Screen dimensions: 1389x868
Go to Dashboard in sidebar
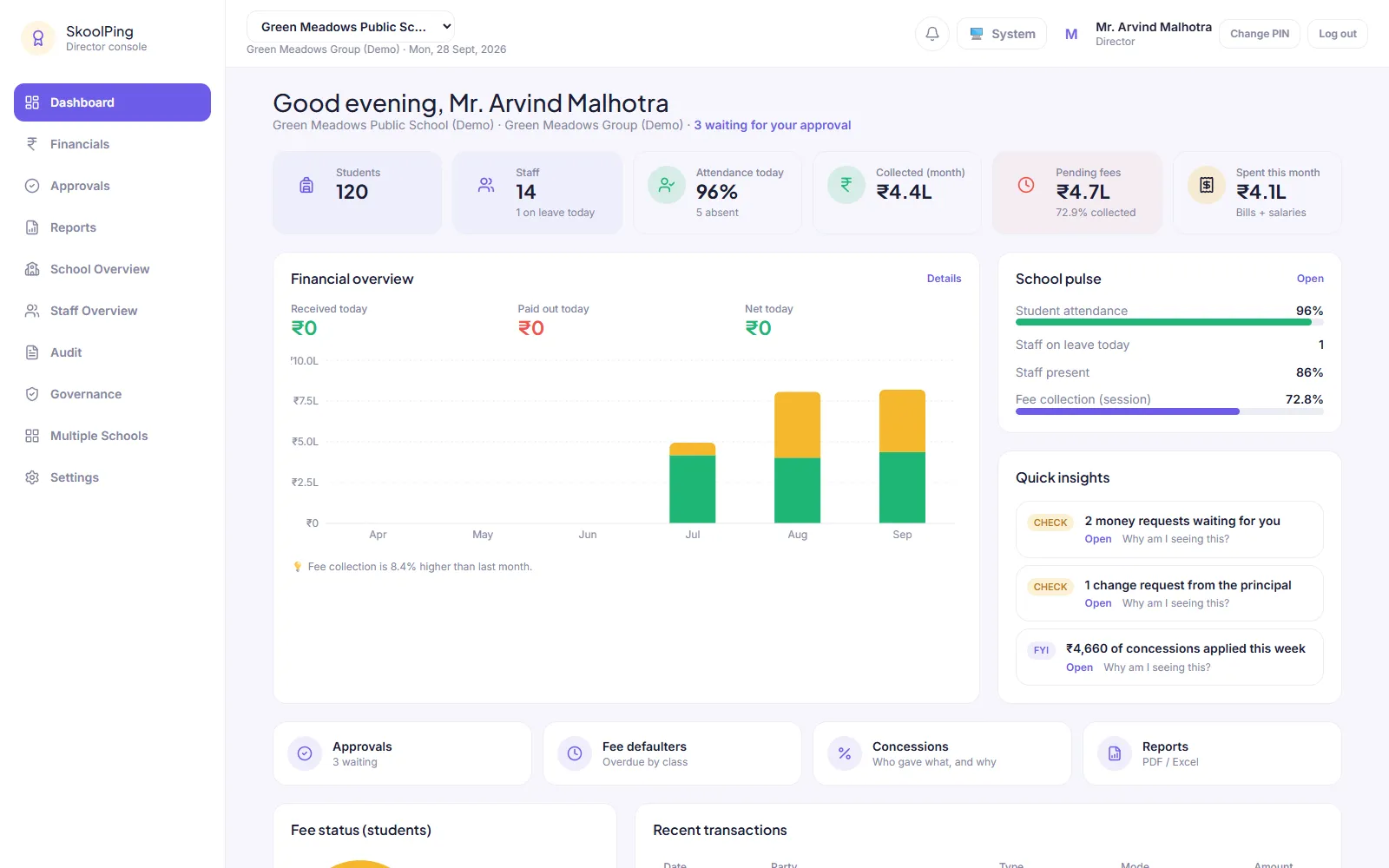[x=112, y=102]
